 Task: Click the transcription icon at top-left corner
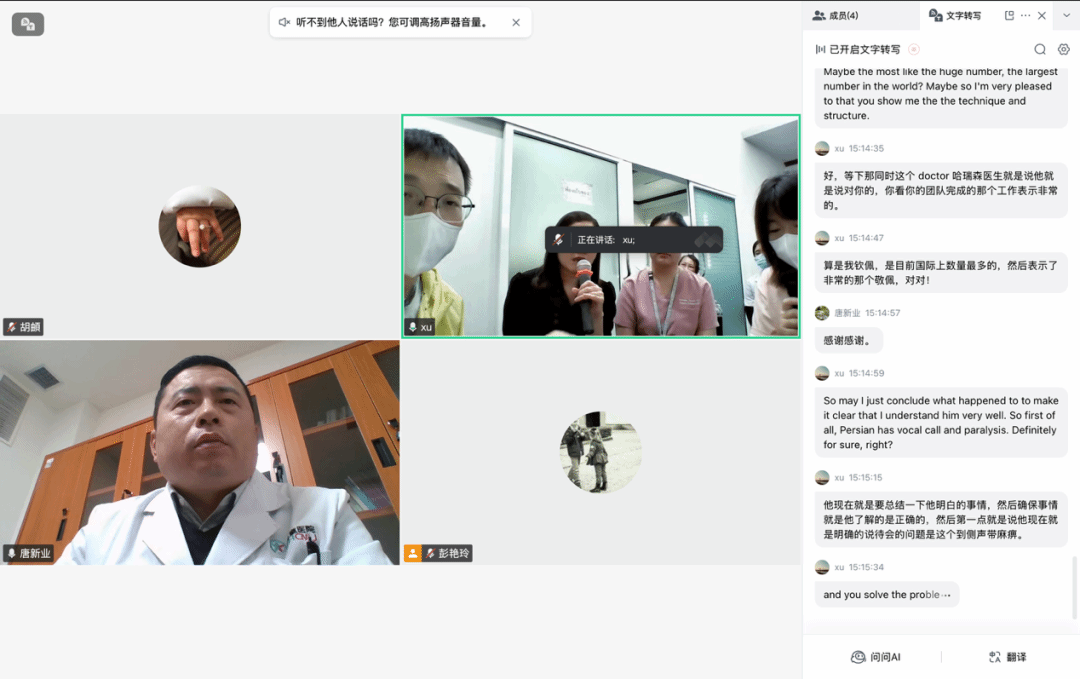(27, 24)
